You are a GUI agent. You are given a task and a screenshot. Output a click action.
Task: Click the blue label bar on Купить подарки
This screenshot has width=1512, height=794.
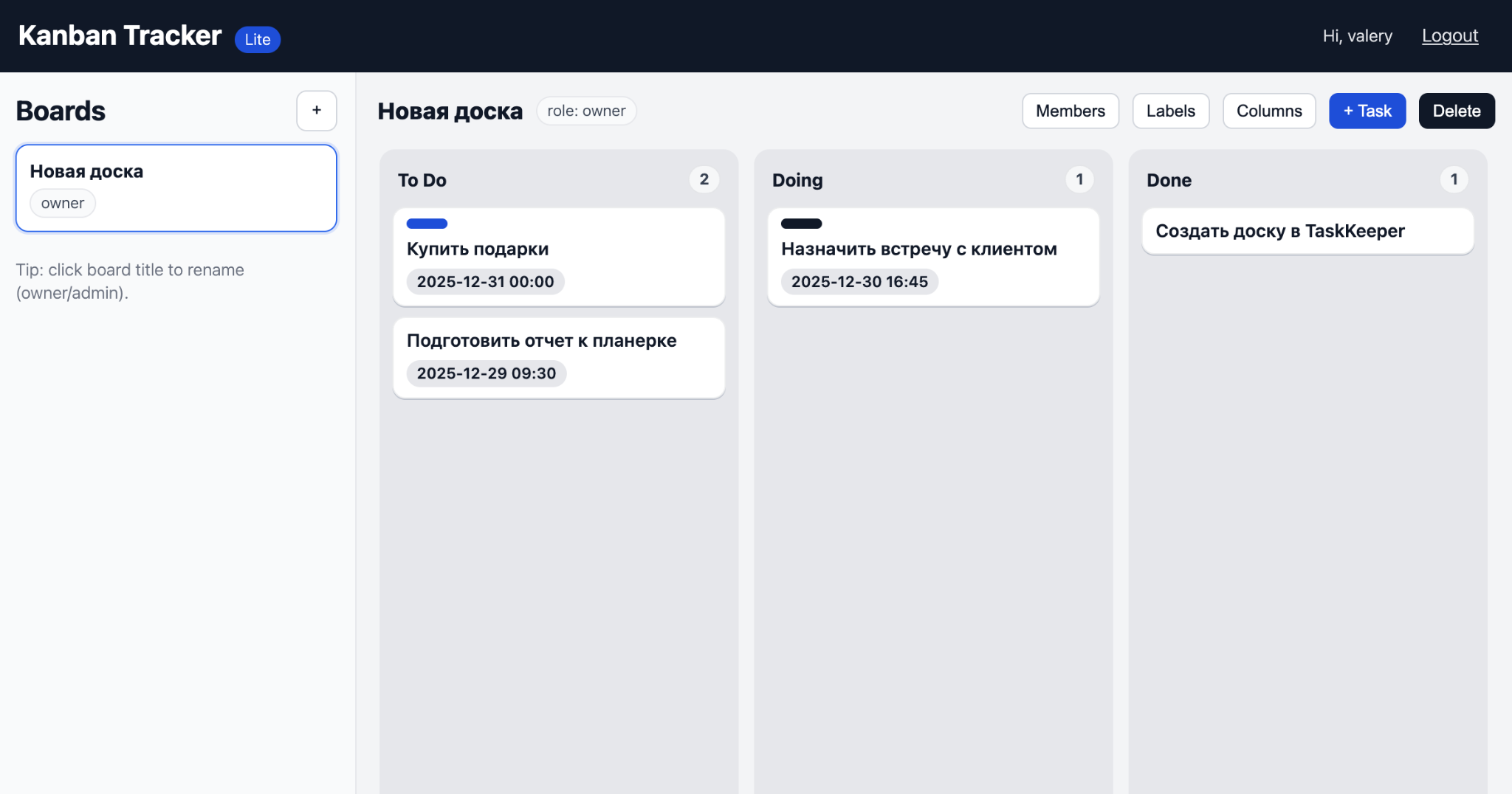click(x=427, y=224)
